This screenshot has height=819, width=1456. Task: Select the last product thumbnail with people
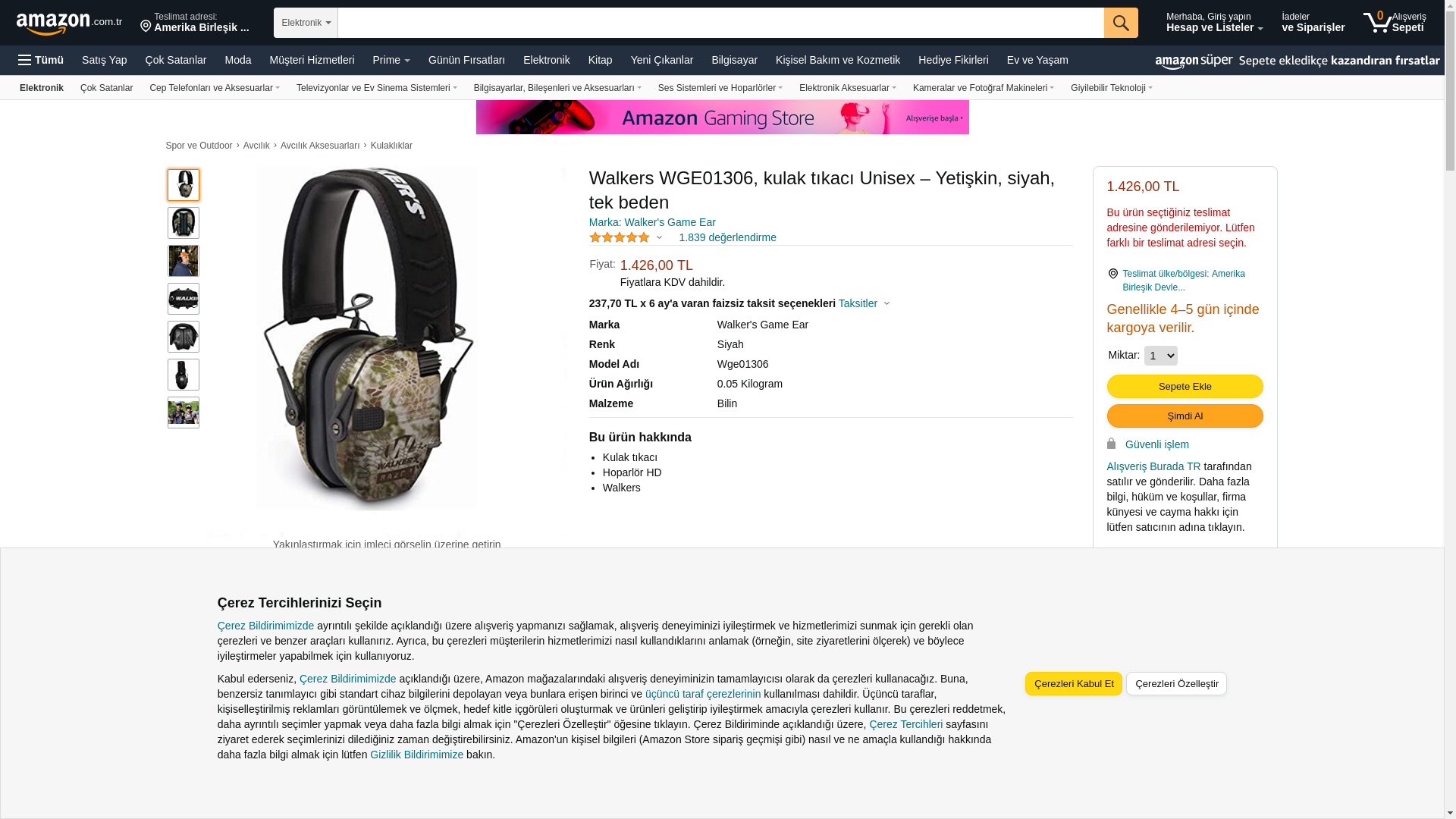point(184,413)
